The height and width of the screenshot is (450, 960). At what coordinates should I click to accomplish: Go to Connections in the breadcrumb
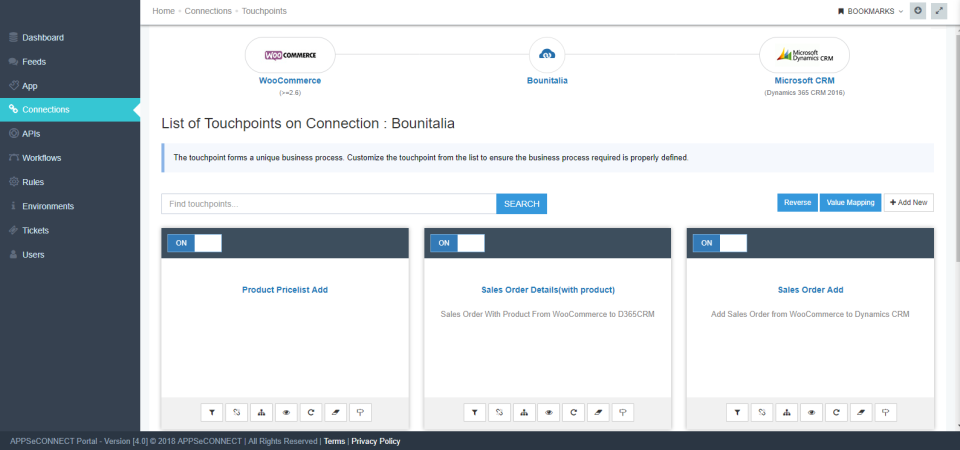pos(208,11)
